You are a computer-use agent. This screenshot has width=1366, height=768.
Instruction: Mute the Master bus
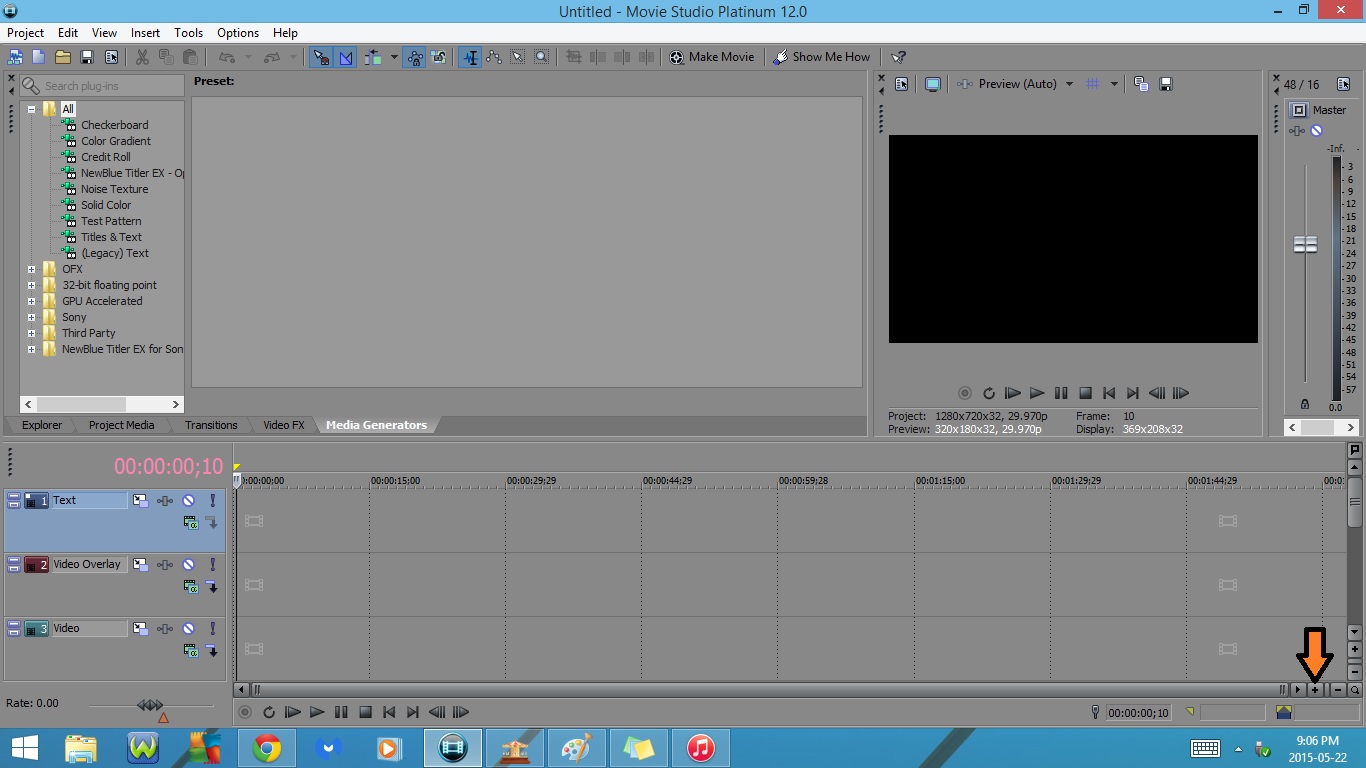[x=1317, y=131]
